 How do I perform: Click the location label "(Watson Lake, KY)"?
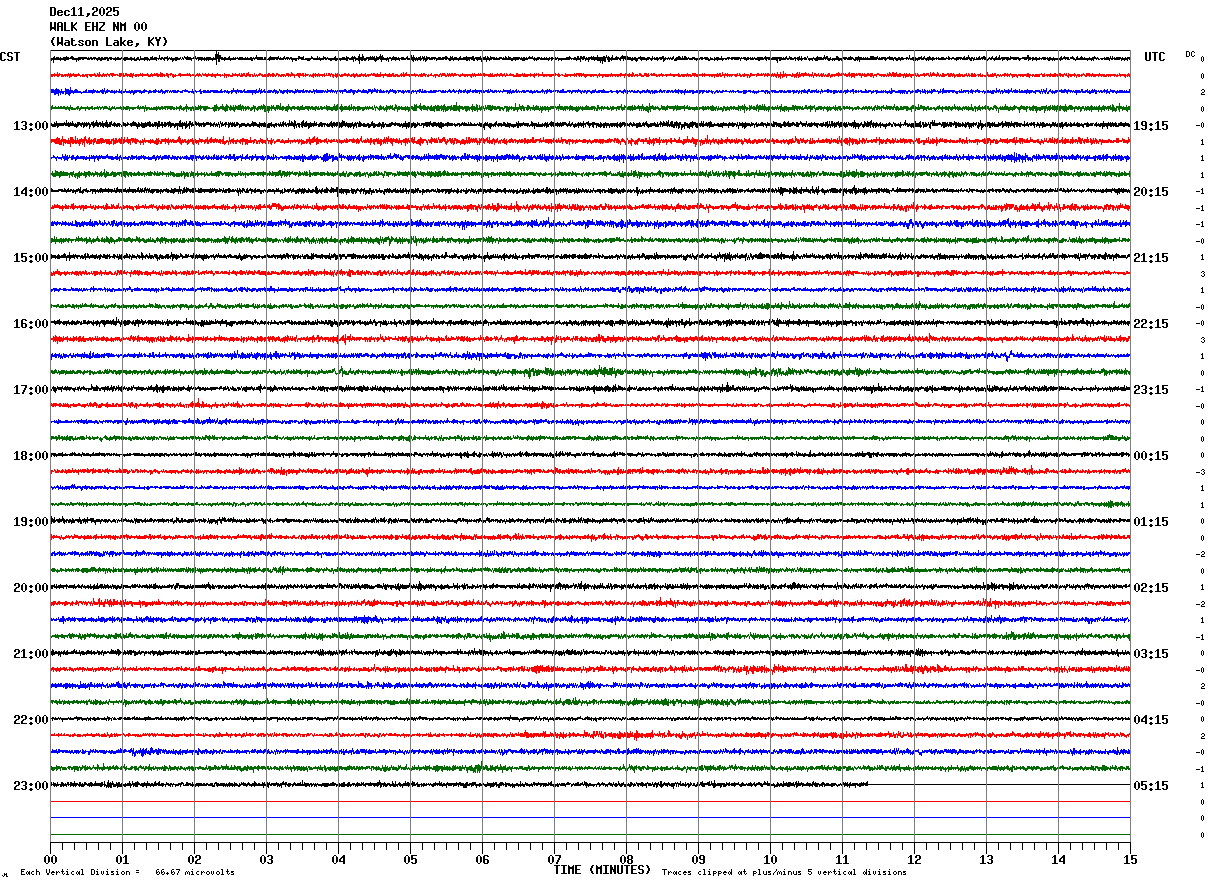(x=109, y=42)
